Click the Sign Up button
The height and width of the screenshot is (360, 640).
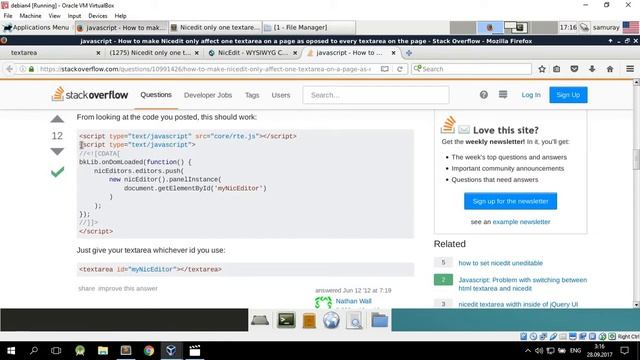tap(568, 95)
